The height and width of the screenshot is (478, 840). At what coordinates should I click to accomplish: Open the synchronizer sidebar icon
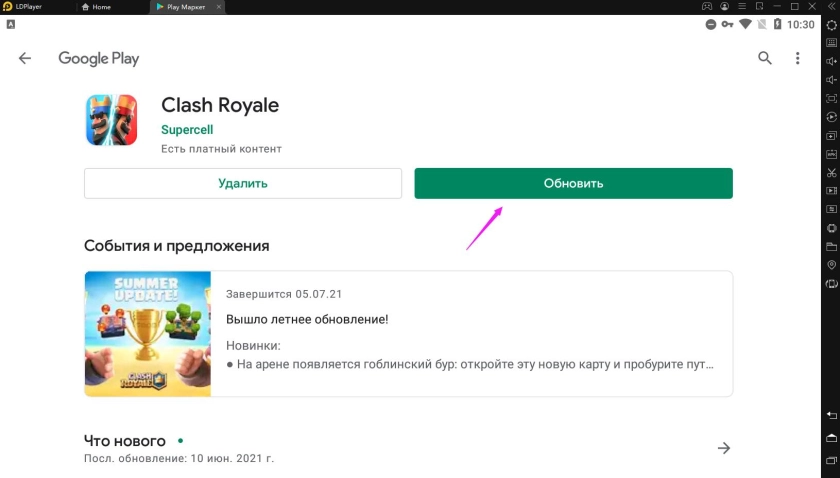(831, 209)
